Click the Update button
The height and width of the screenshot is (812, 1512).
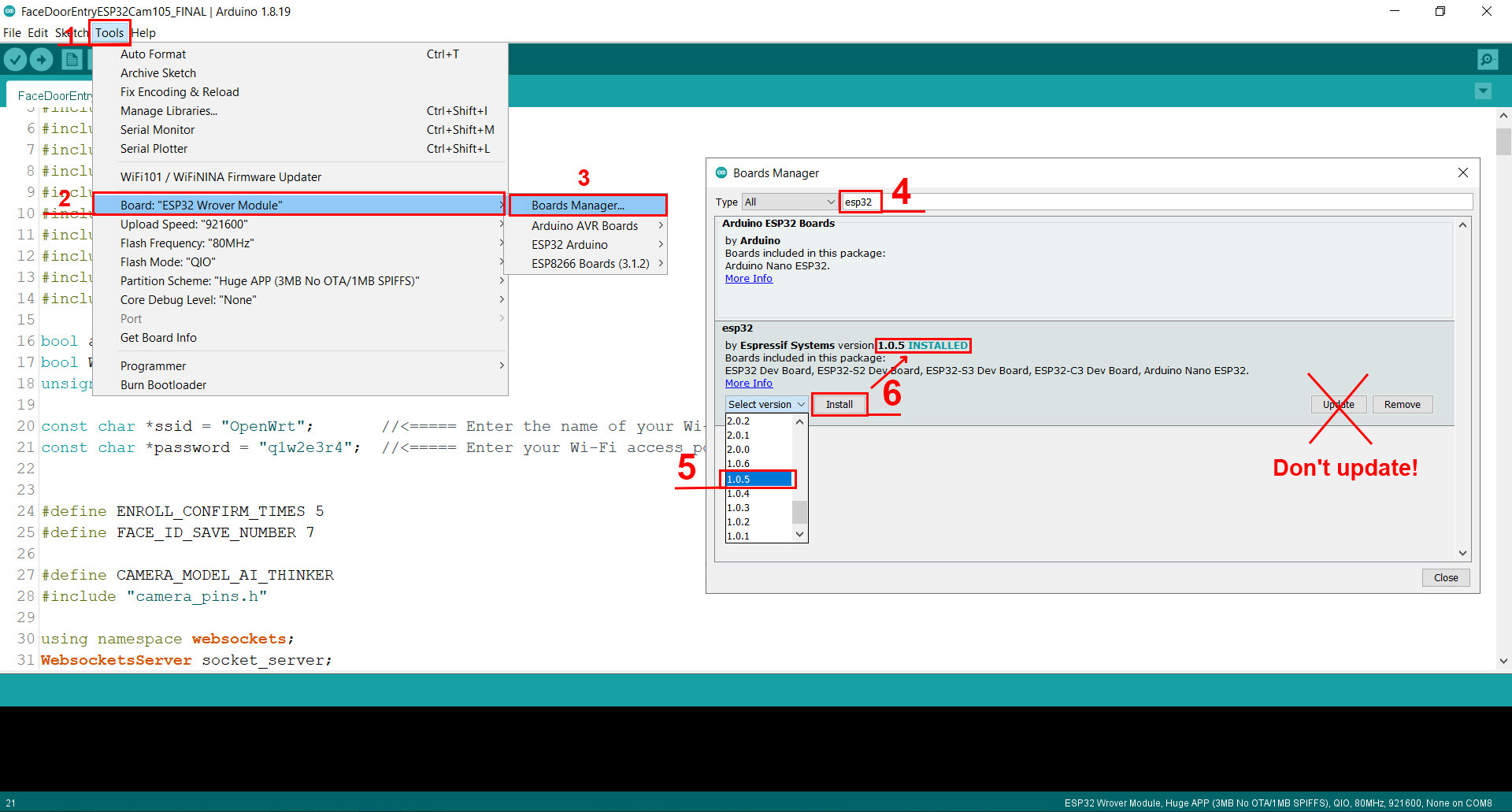point(1339,404)
